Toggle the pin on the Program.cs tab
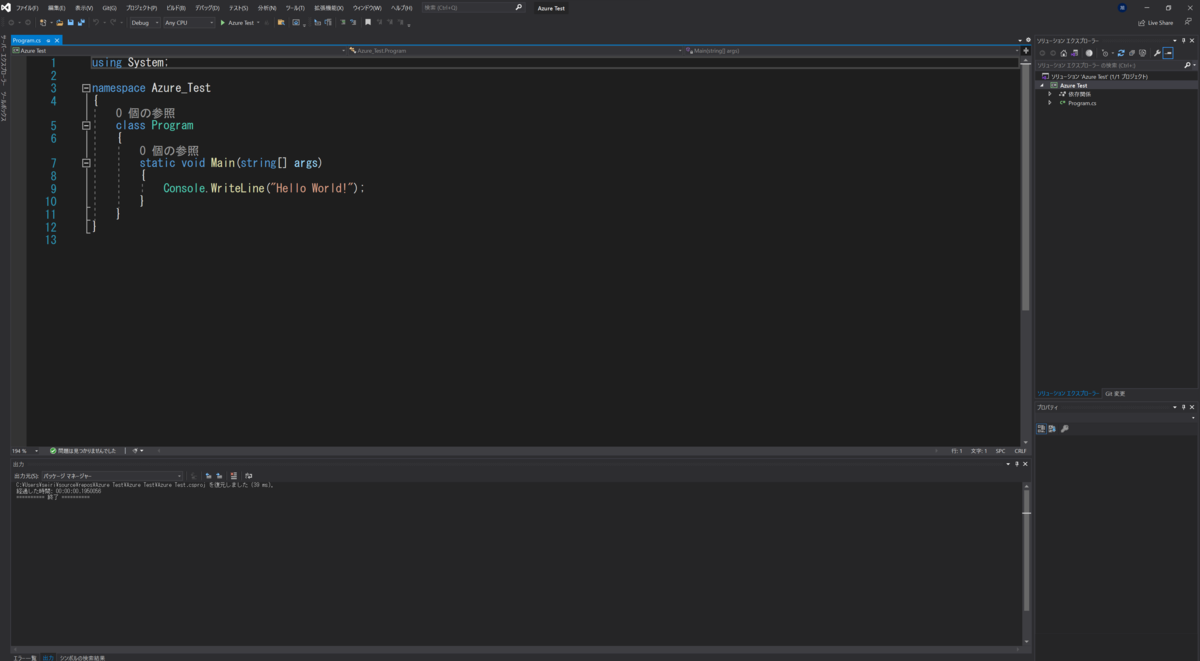This screenshot has height=661, width=1200. pyautogui.click(x=48, y=42)
